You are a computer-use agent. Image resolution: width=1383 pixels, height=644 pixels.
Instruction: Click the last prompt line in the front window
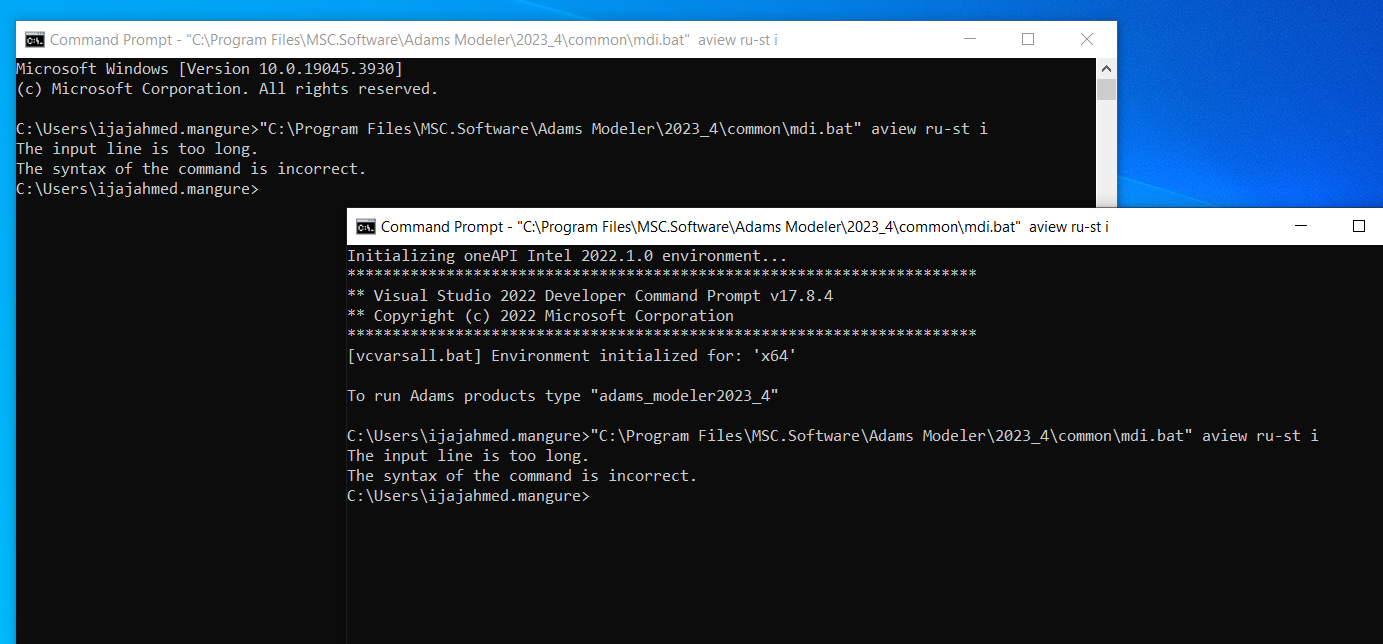[468, 496]
